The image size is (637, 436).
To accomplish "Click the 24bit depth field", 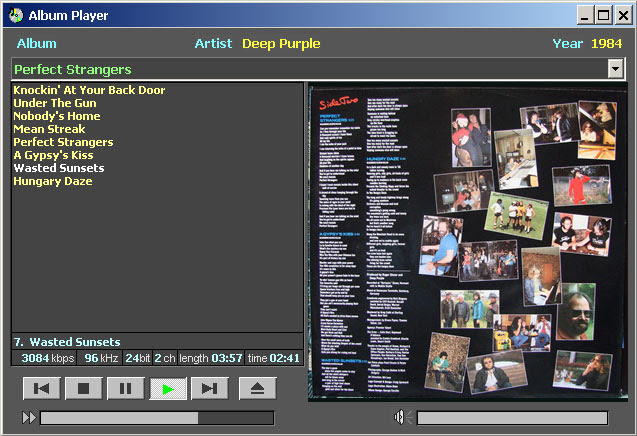I will [x=138, y=358].
